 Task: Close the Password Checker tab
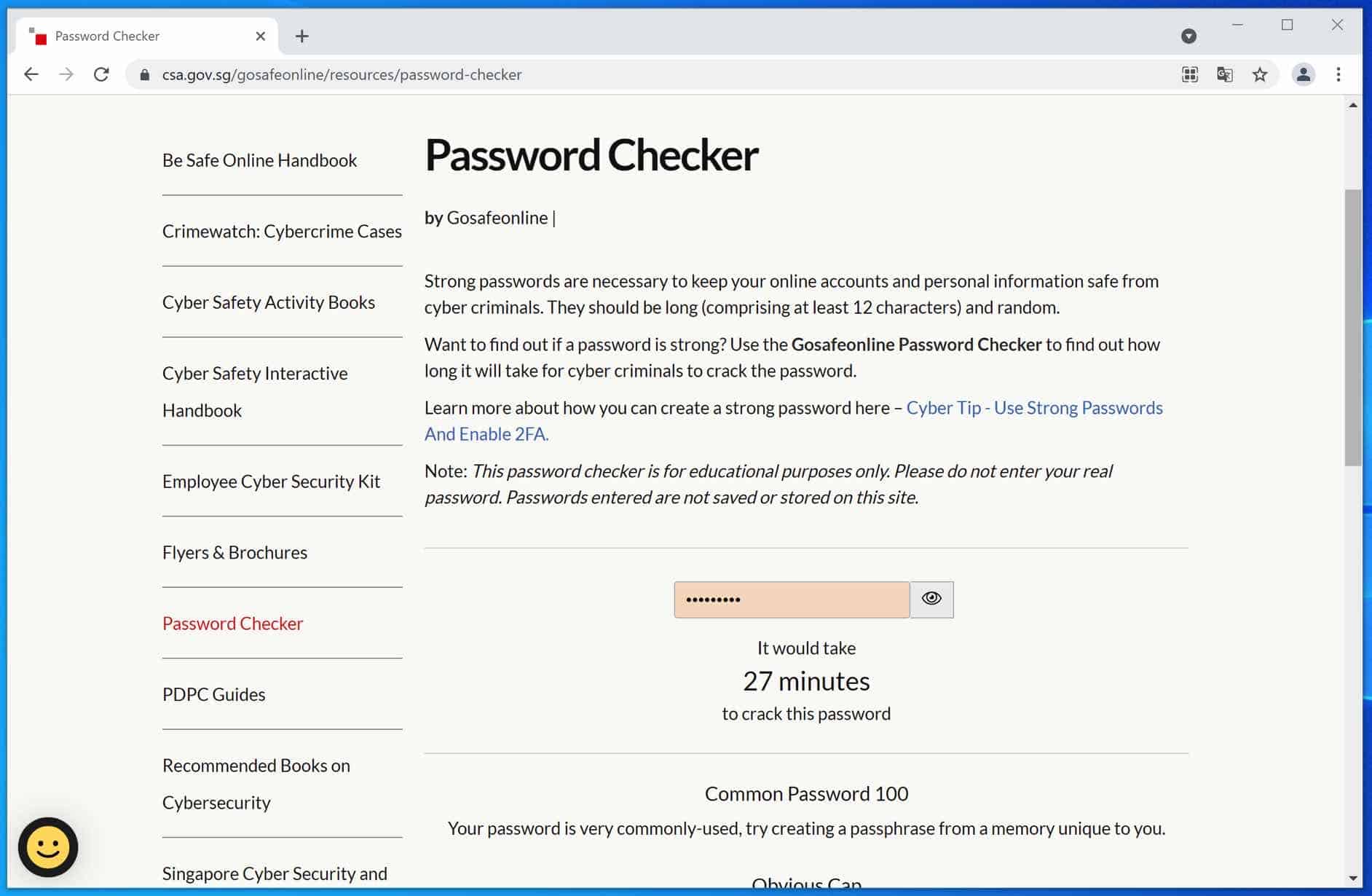261,36
